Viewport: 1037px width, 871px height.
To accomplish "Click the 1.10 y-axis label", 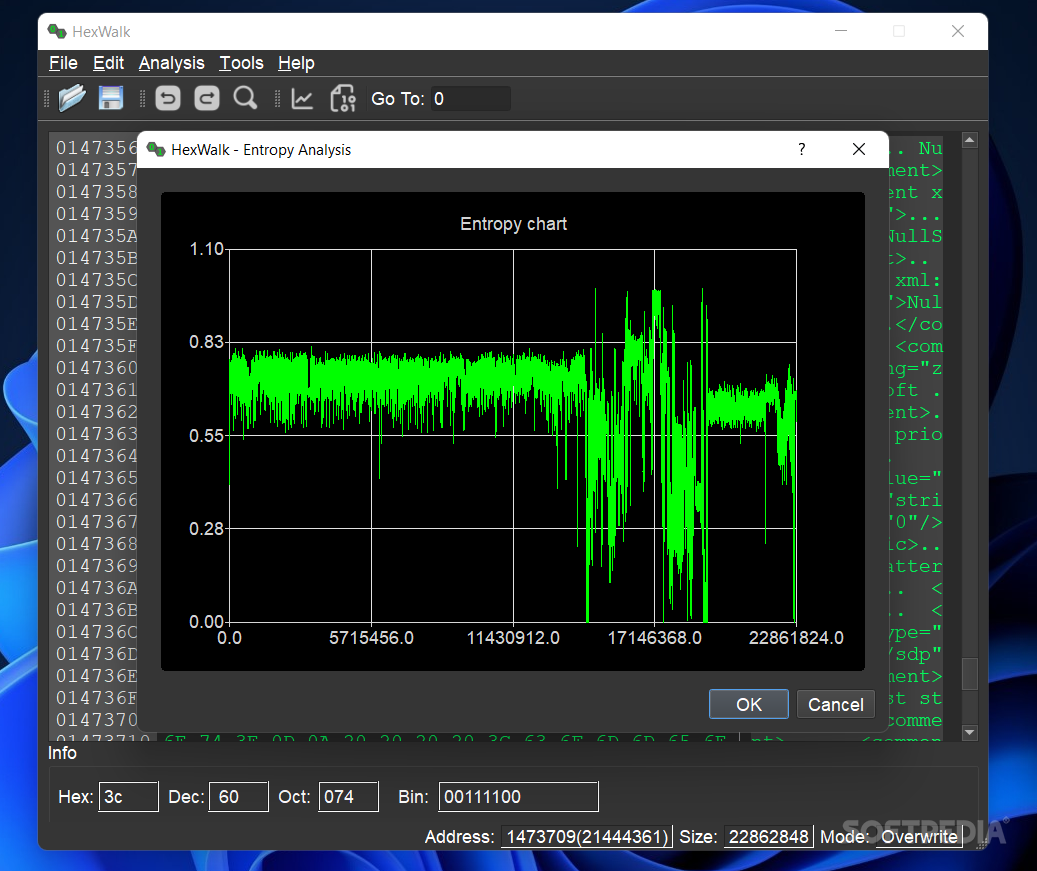I will (206, 249).
